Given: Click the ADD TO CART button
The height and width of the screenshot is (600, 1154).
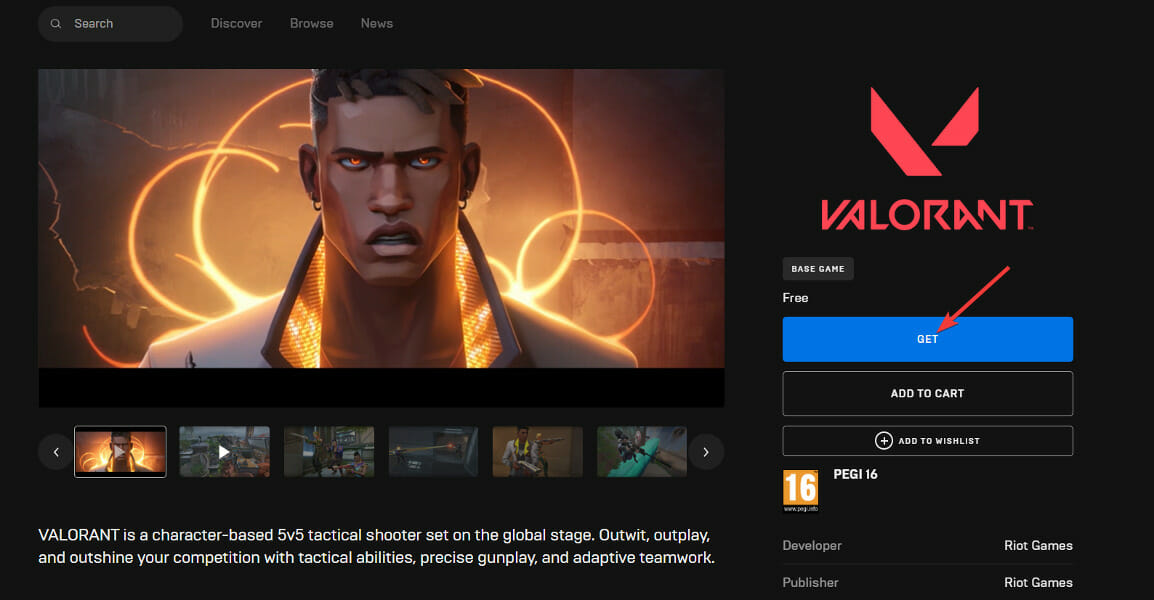Looking at the screenshot, I should (927, 393).
